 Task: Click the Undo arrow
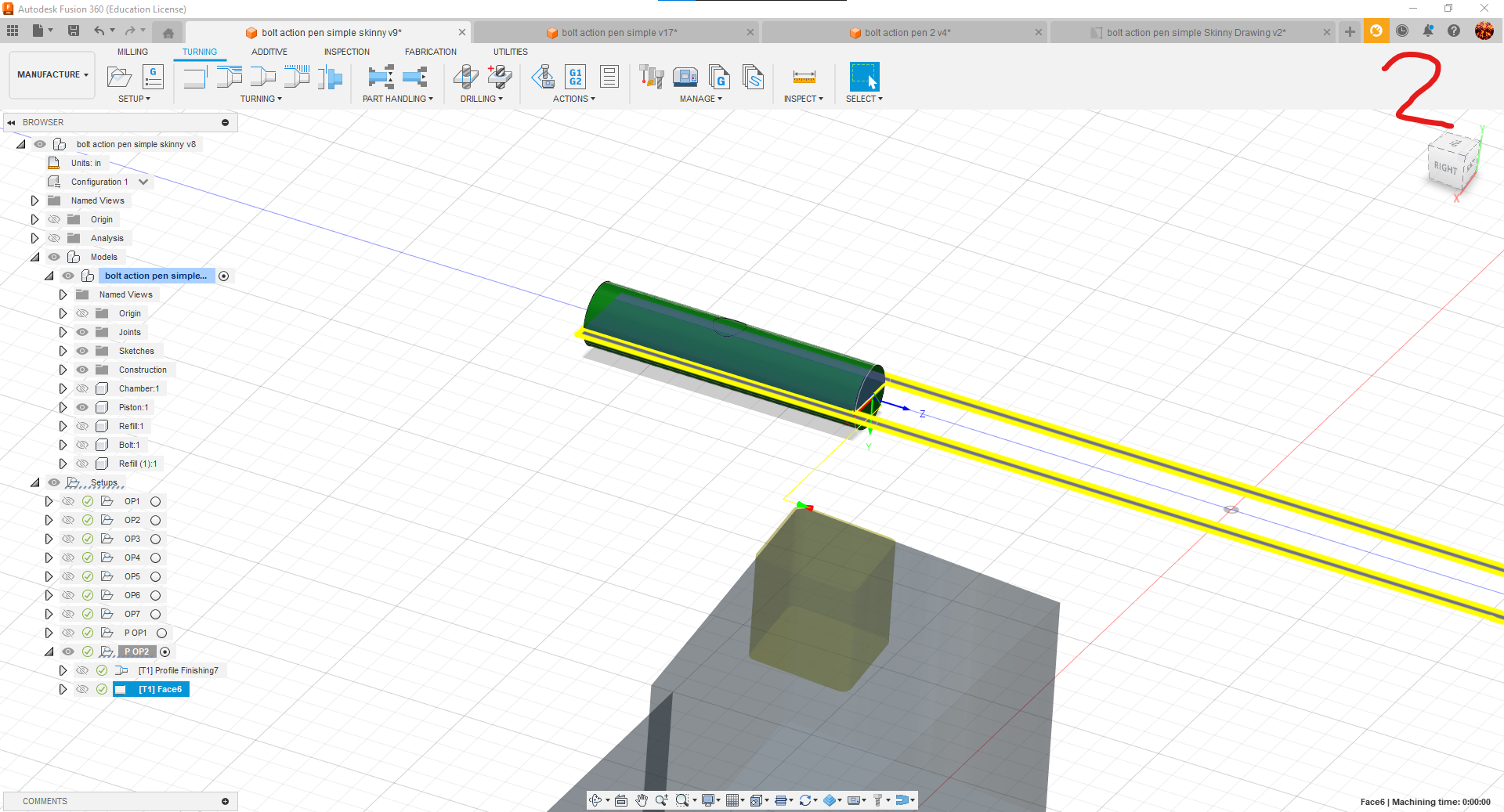[x=99, y=31]
